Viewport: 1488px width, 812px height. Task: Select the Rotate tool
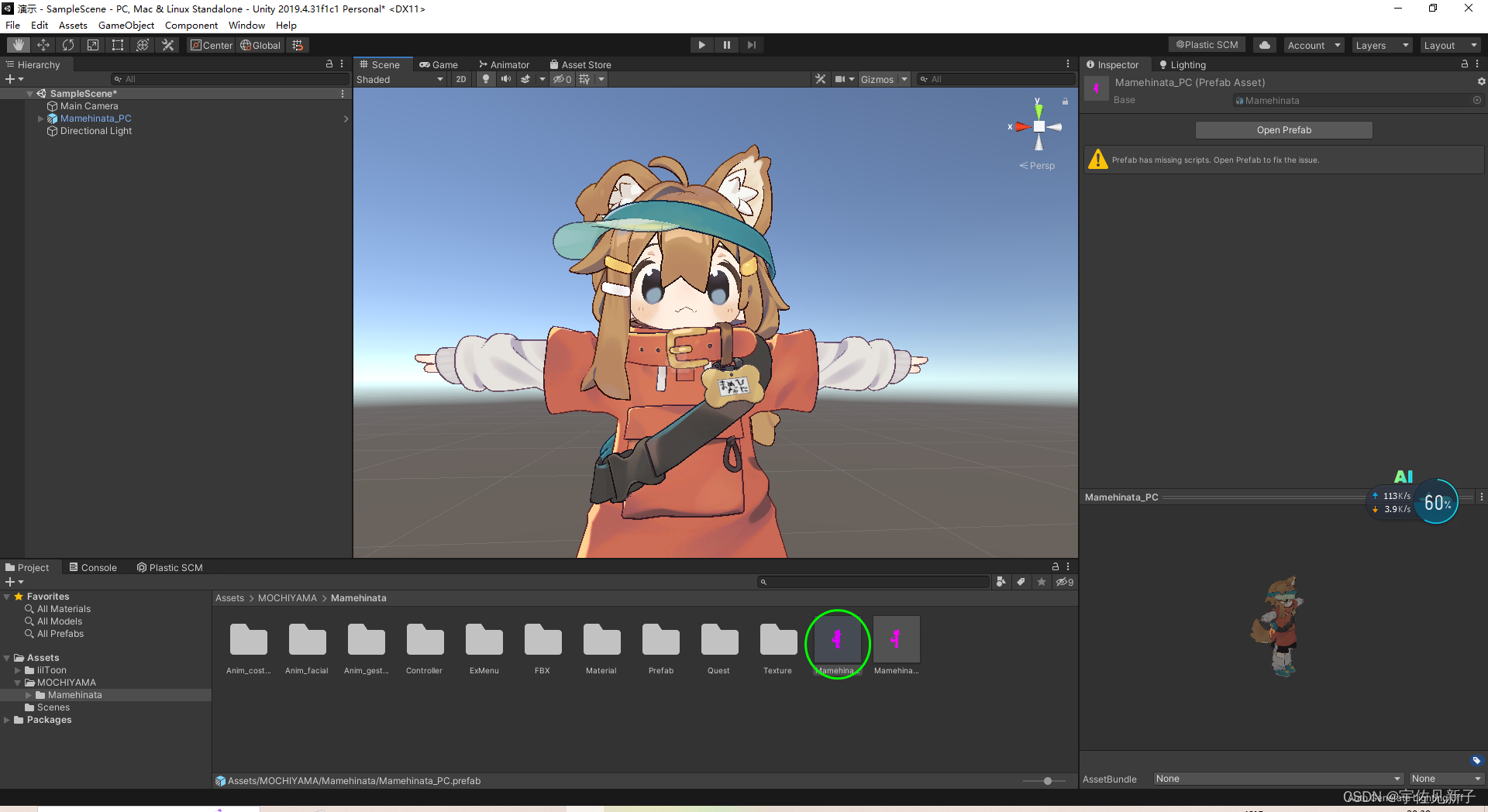click(x=67, y=44)
